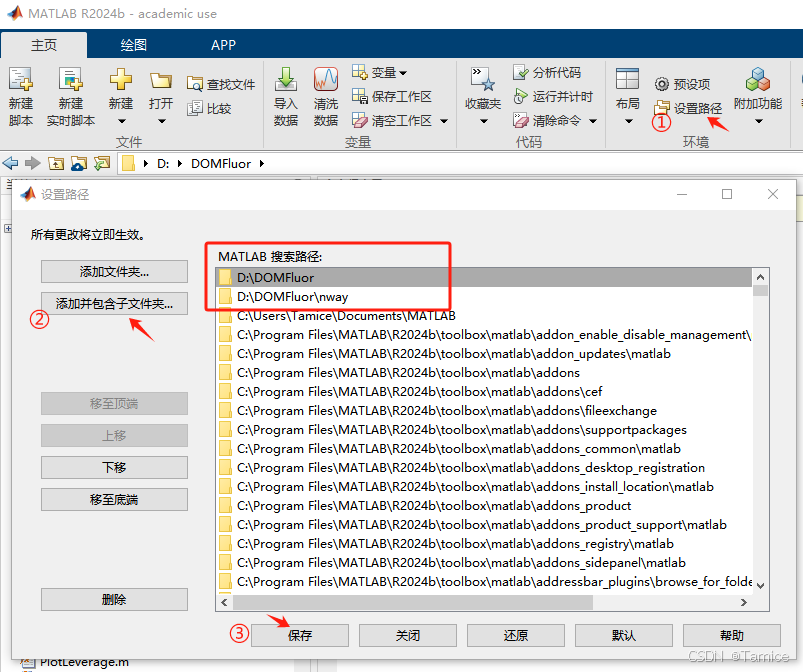Click the 新建实时脚本 (New Live Script) icon
803x672 pixels.
point(71,80)
